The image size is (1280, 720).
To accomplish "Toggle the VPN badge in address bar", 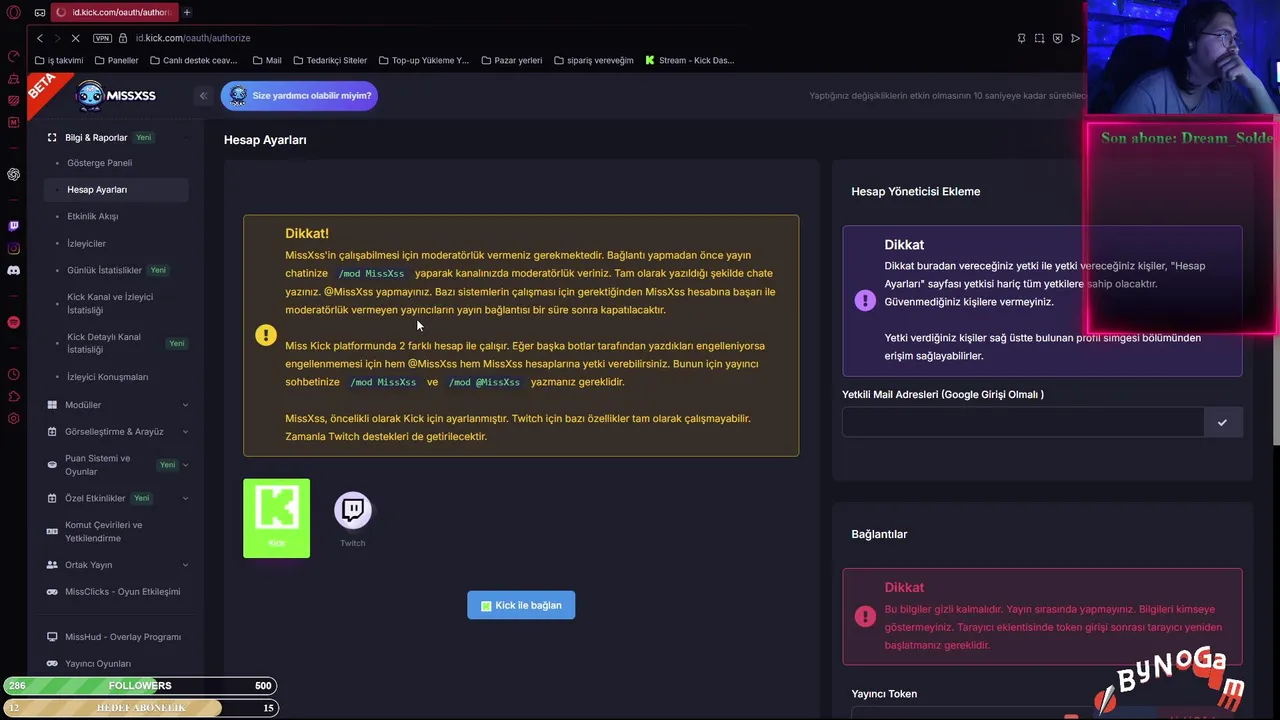I will (102, 38).
